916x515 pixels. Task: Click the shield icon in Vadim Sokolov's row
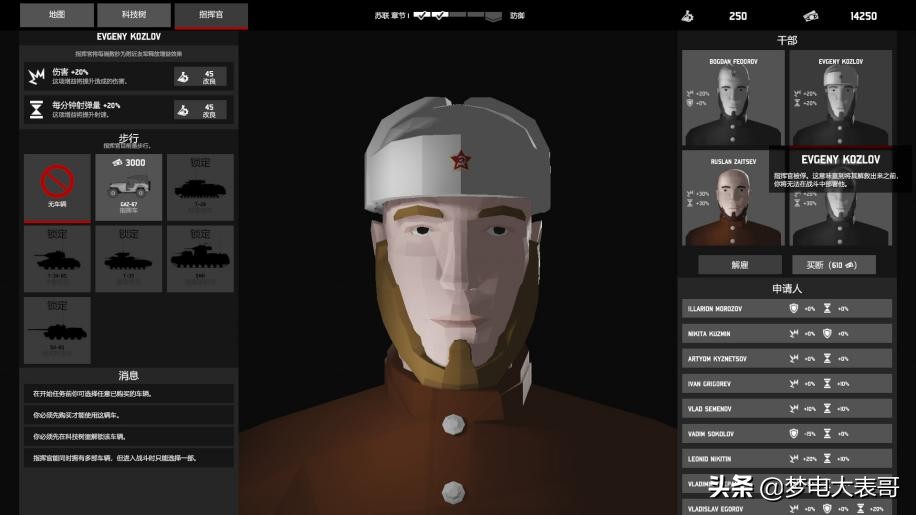793,434
